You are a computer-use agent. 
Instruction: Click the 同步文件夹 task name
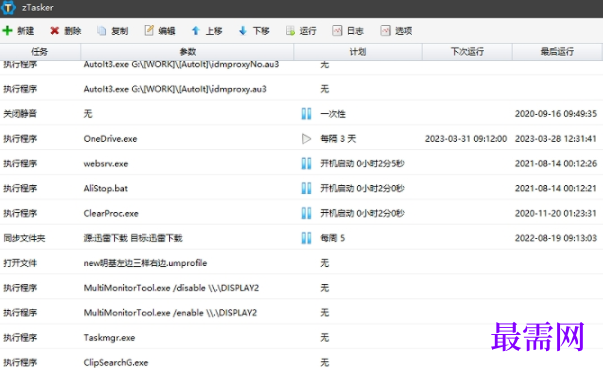[x=24, y=238]
